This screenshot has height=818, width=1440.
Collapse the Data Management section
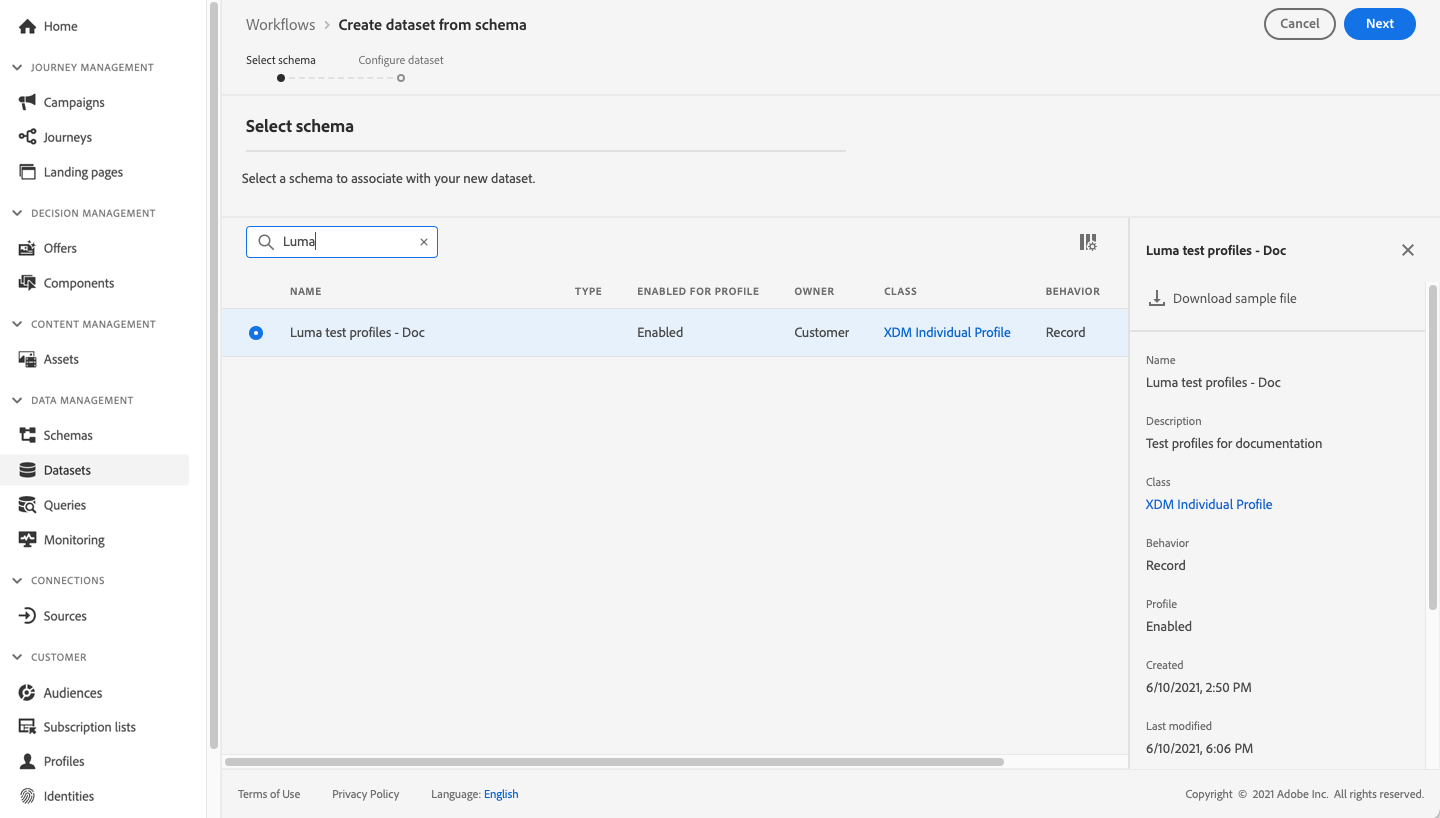point(17,400)
